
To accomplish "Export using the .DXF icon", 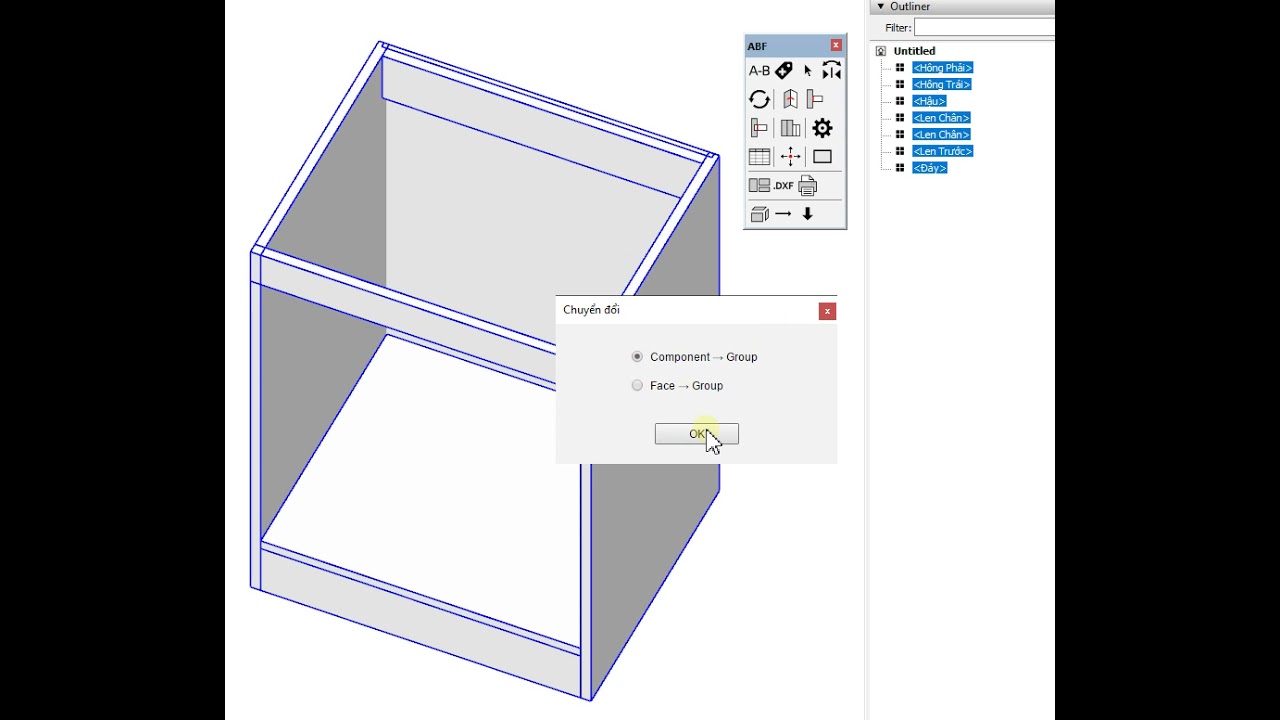I will point(783,186).
